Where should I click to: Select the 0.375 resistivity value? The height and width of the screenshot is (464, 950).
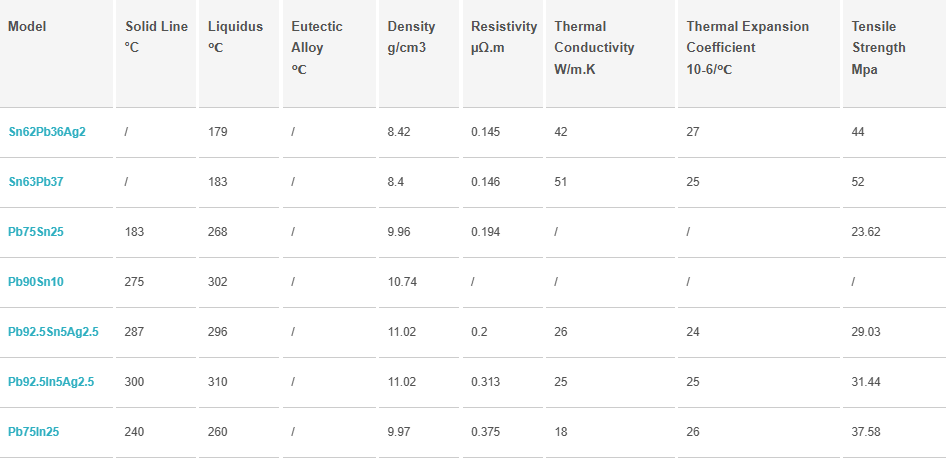pyautogui.click(x=485, y=432)
